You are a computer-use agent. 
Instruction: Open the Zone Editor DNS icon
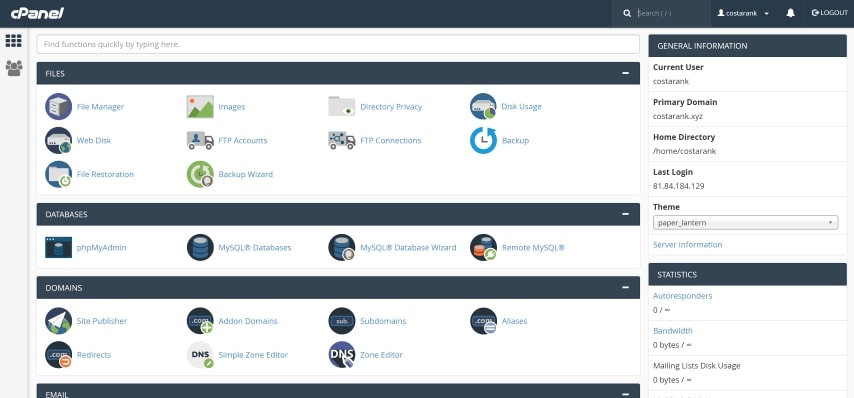click(x=341, y=354)
